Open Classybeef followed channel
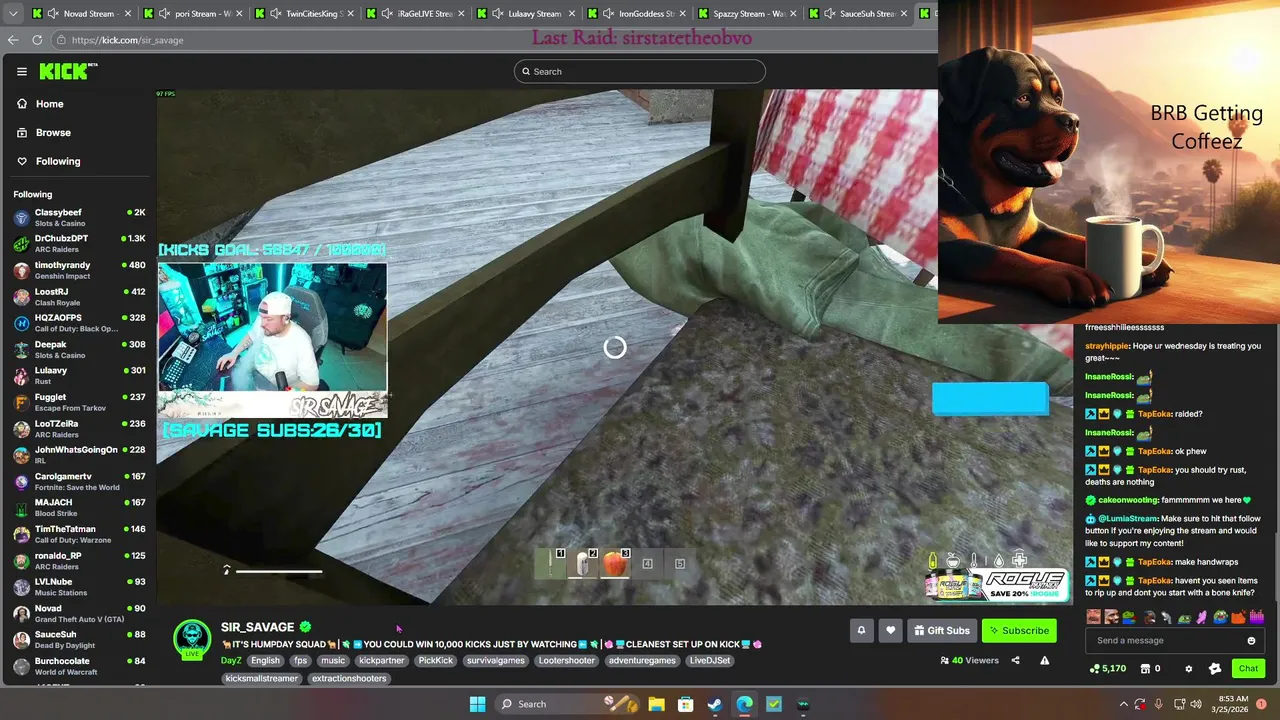 point(78,218)
